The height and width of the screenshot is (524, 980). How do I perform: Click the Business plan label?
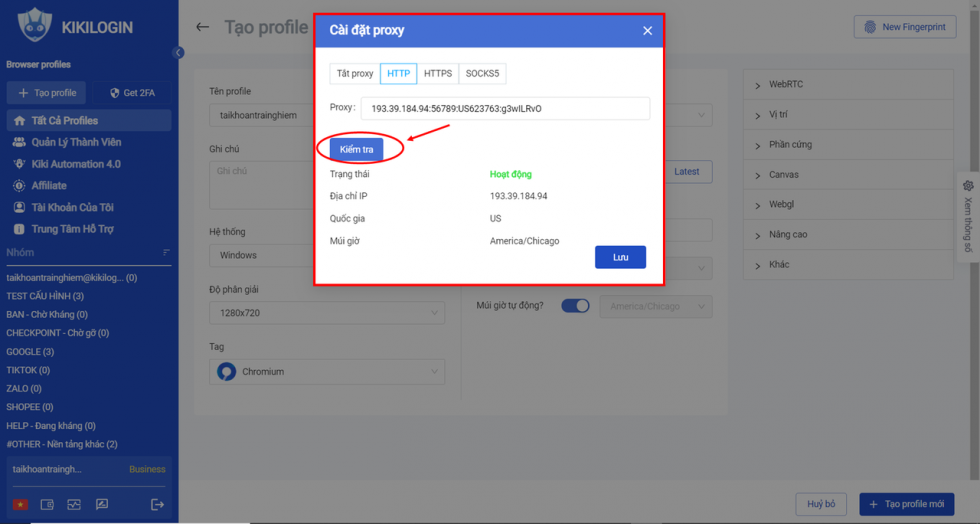(148, 469)
